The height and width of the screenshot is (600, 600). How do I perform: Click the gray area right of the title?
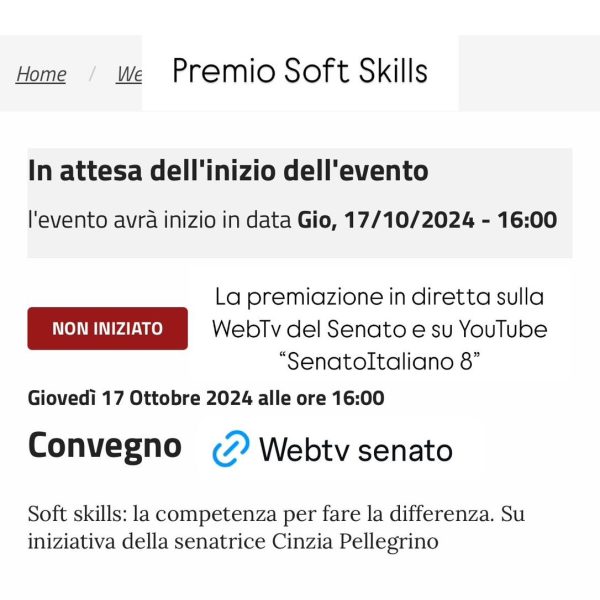[529, 73]
